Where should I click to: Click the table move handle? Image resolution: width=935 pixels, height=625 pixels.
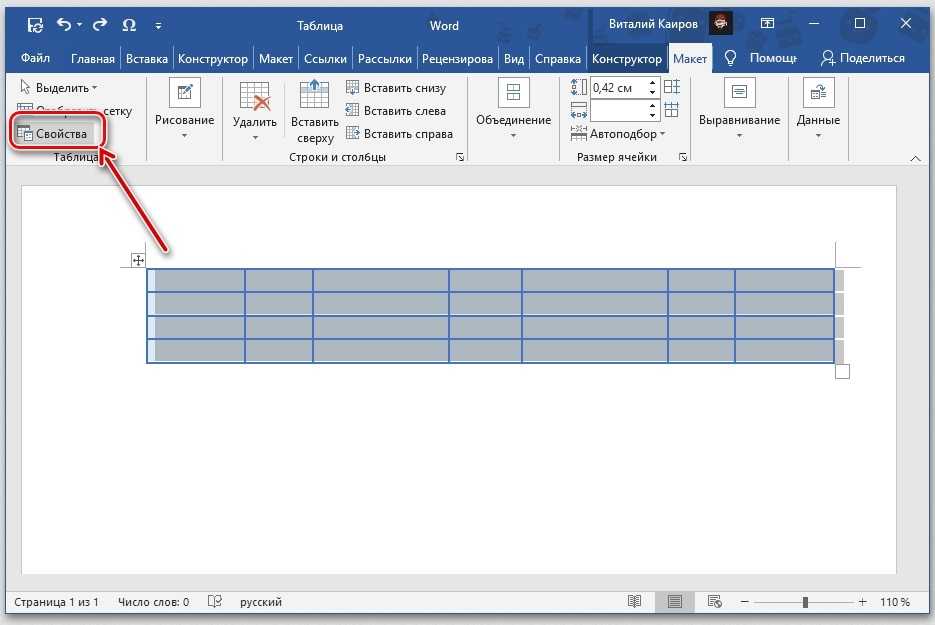pyautogui.click(x=138, y=260)
